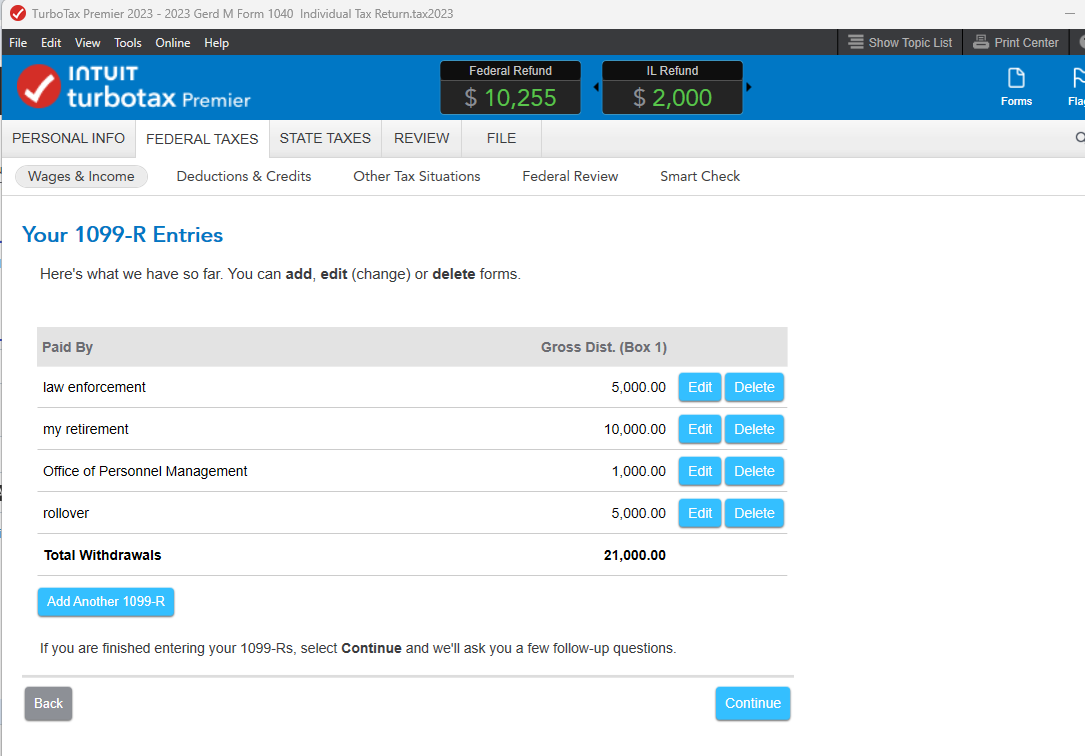Go to the Deductions & Credits section

coord(244,176)
